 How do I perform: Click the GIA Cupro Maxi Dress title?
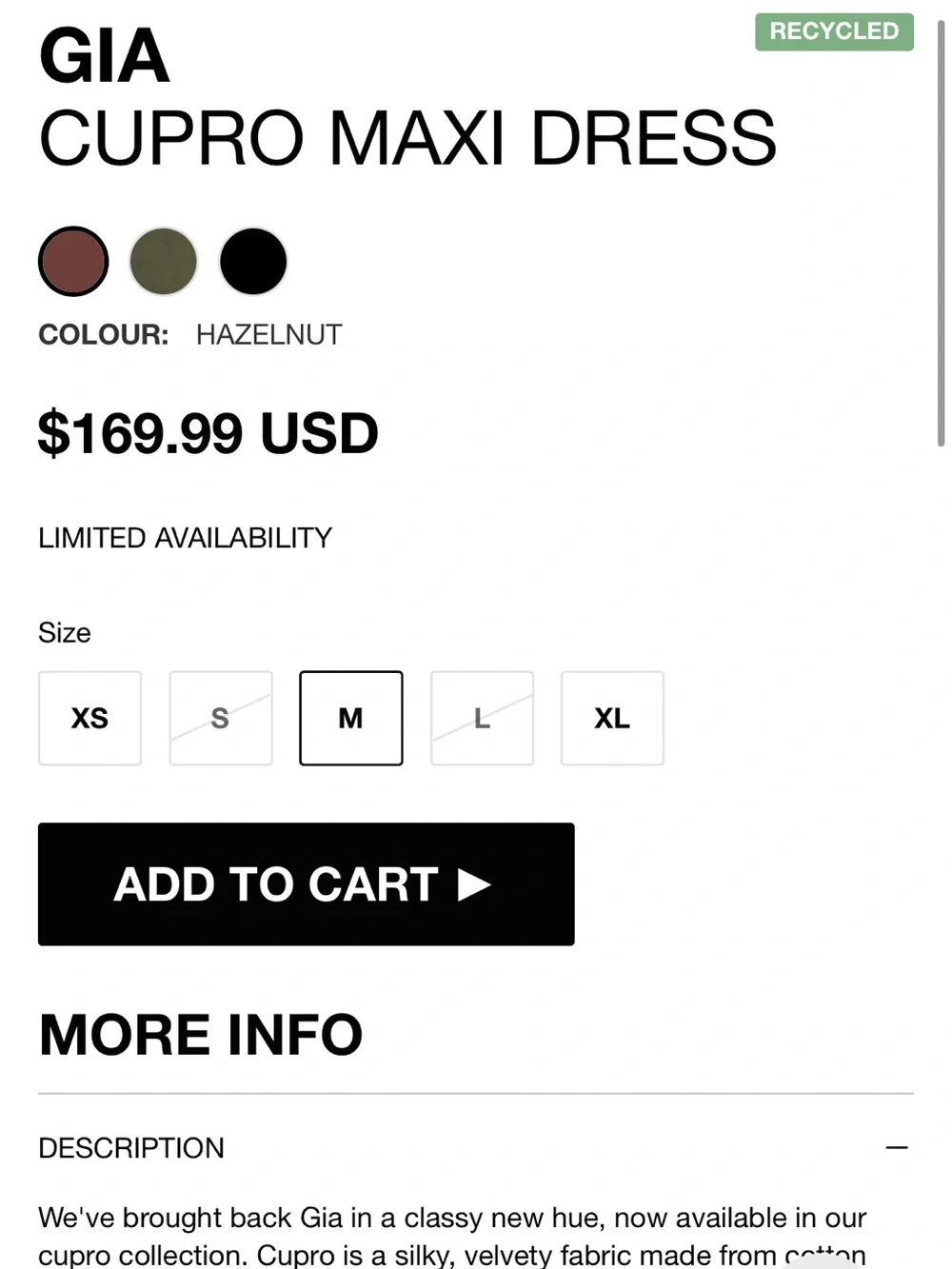[x=407, y=97]
